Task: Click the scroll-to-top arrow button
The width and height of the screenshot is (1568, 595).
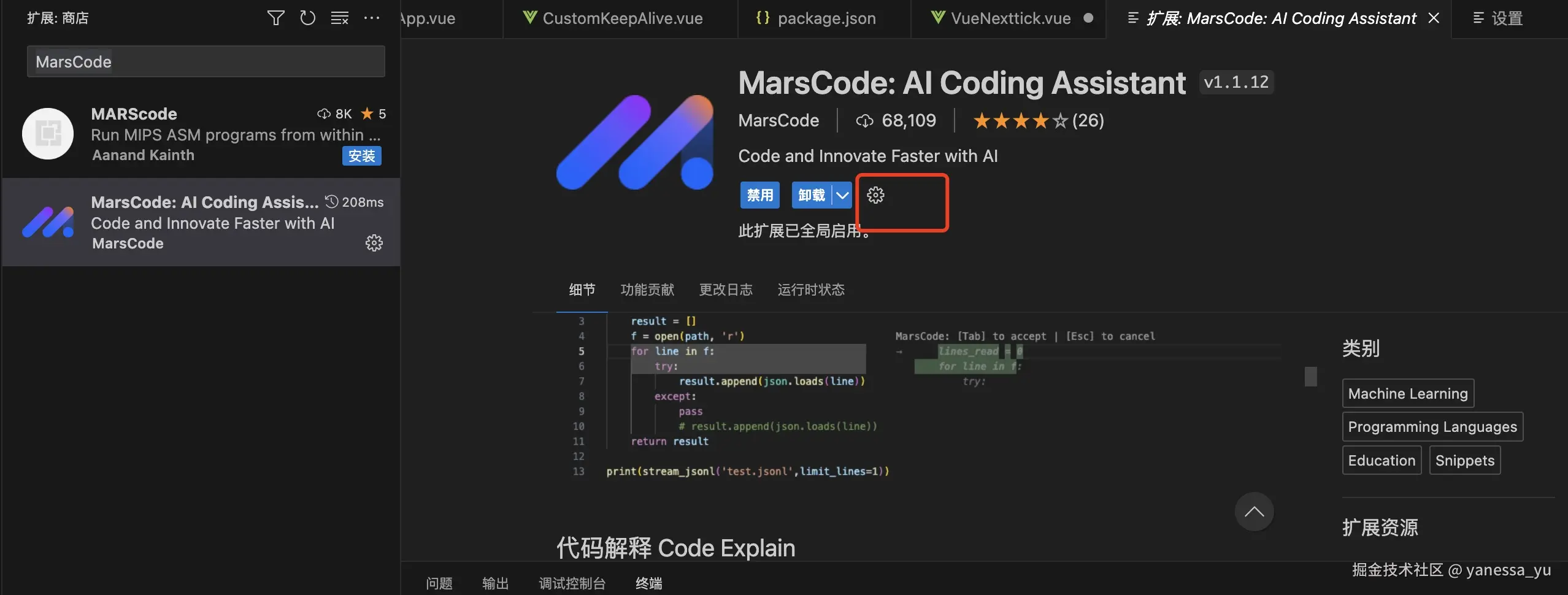Action: pyautogui.click(x=1254, y=512)
